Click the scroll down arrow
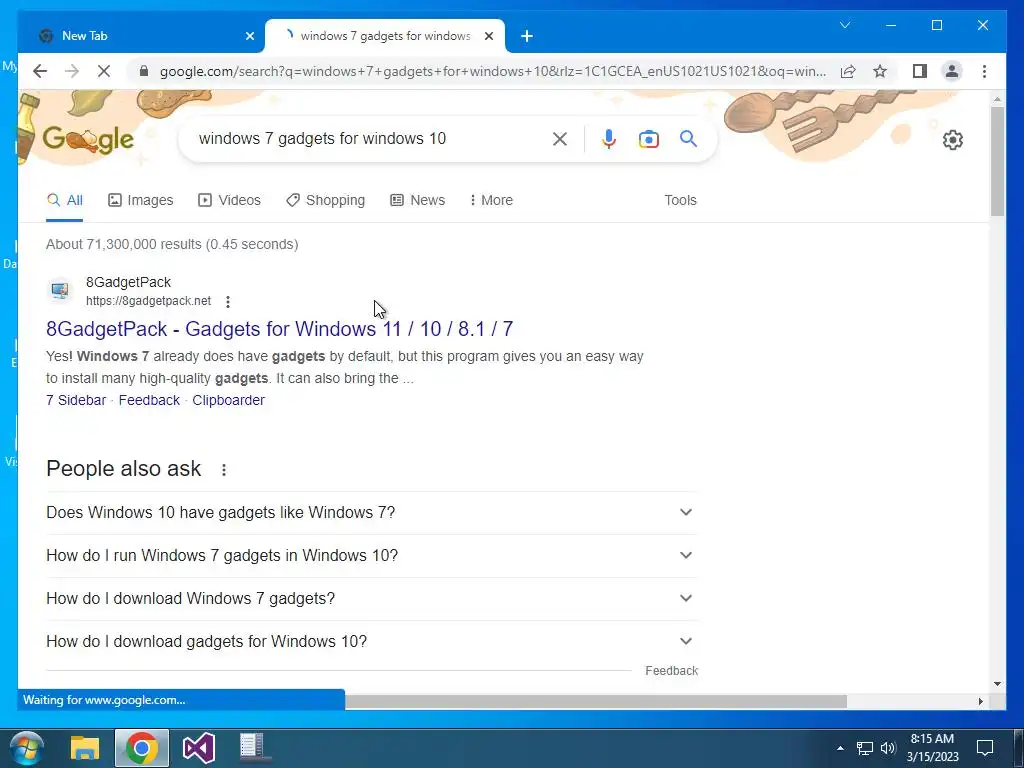The height and width of the screenshot is (768, 1024). point(997,684)
